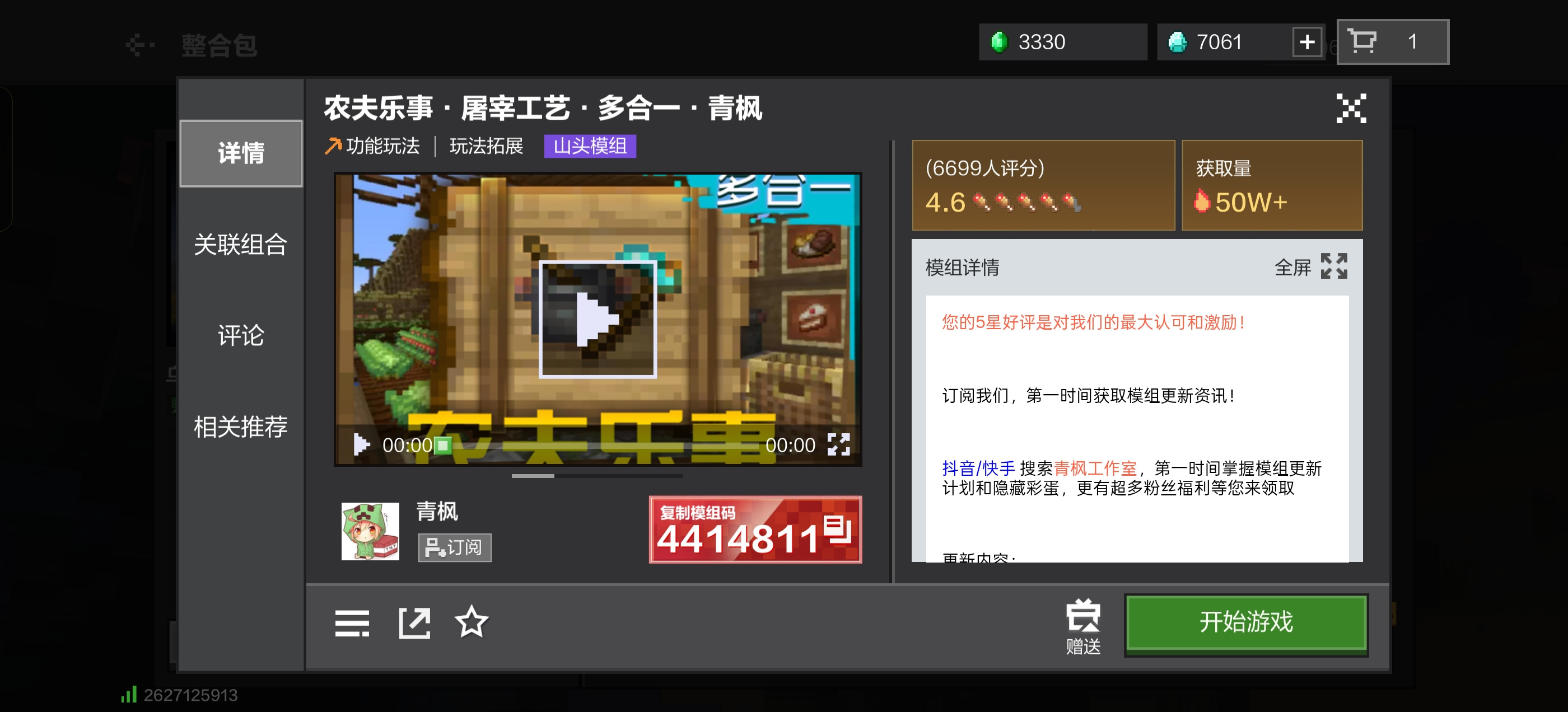Viewport: 1568px width, 712px height.
Task: Click the 抖音/快手 link text
Action: [978, 468]
